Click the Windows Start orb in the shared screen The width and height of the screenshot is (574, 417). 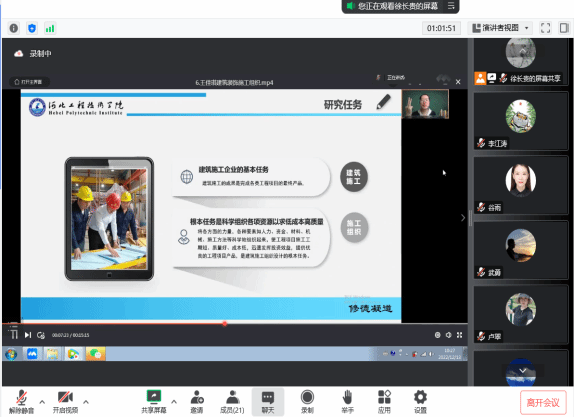coord(11,354)
